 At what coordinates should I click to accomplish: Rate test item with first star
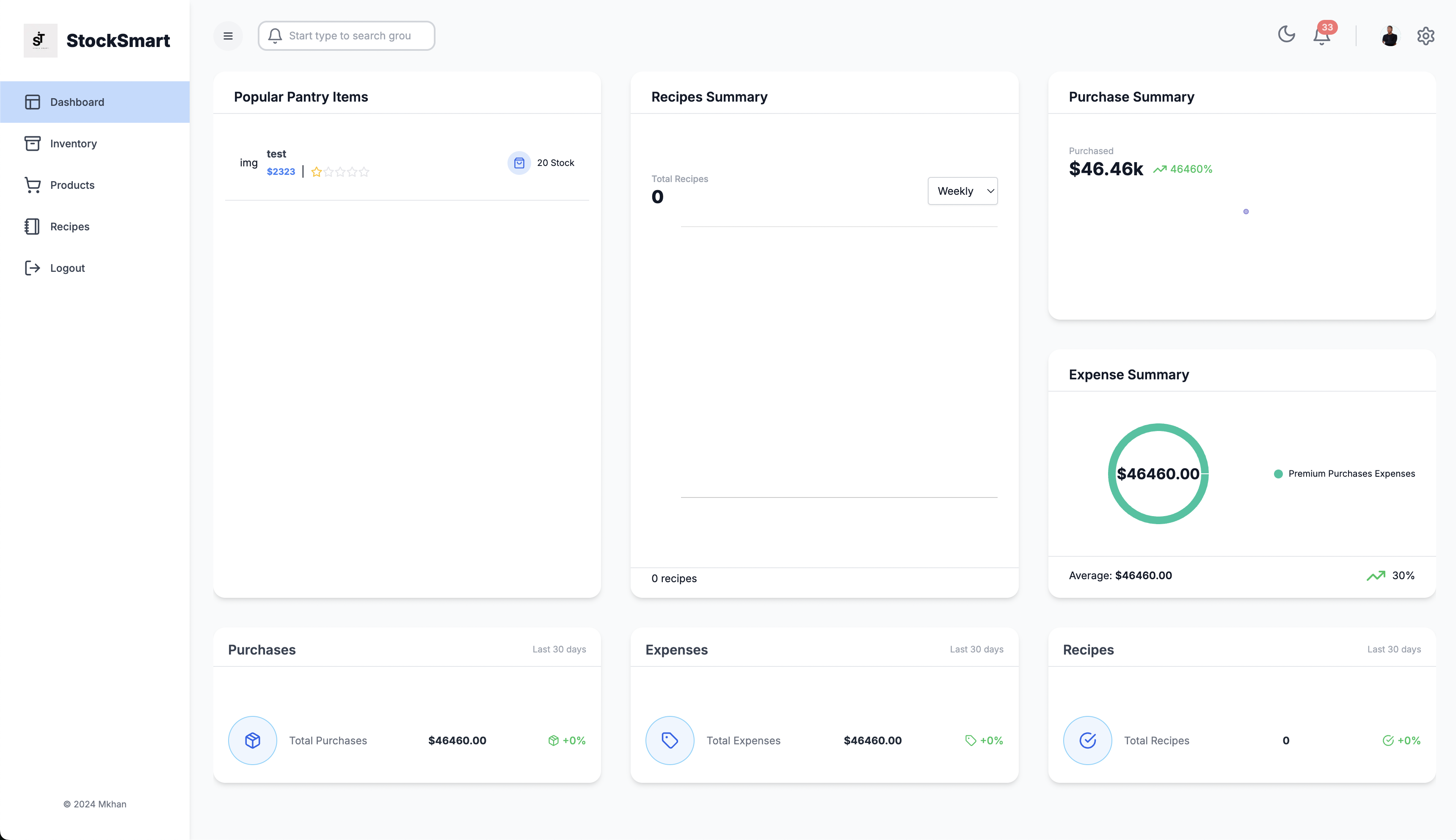click(317, 172)
